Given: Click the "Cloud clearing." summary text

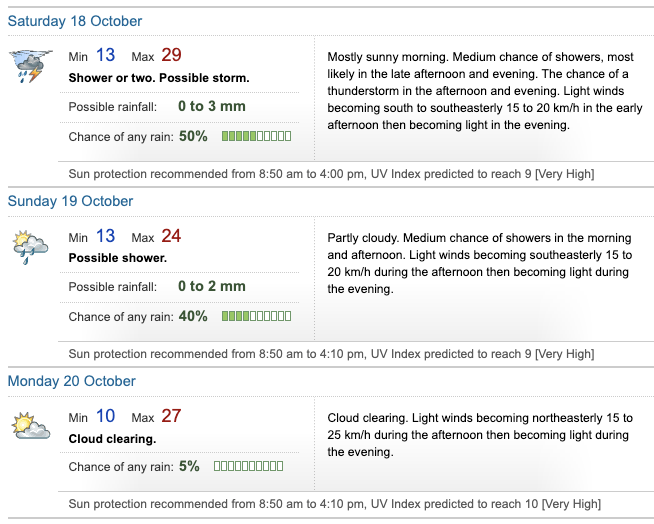Looking at the screenshot, I should click(x=112, y=438).
